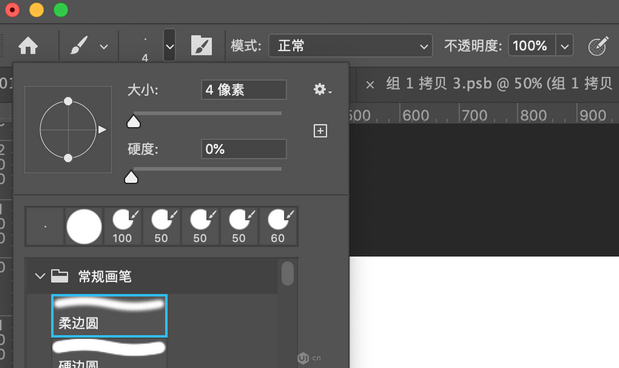Viewport: 619px width, 368px height.
Task: Click the brush size slider handle
Action: tap(133, 121)
